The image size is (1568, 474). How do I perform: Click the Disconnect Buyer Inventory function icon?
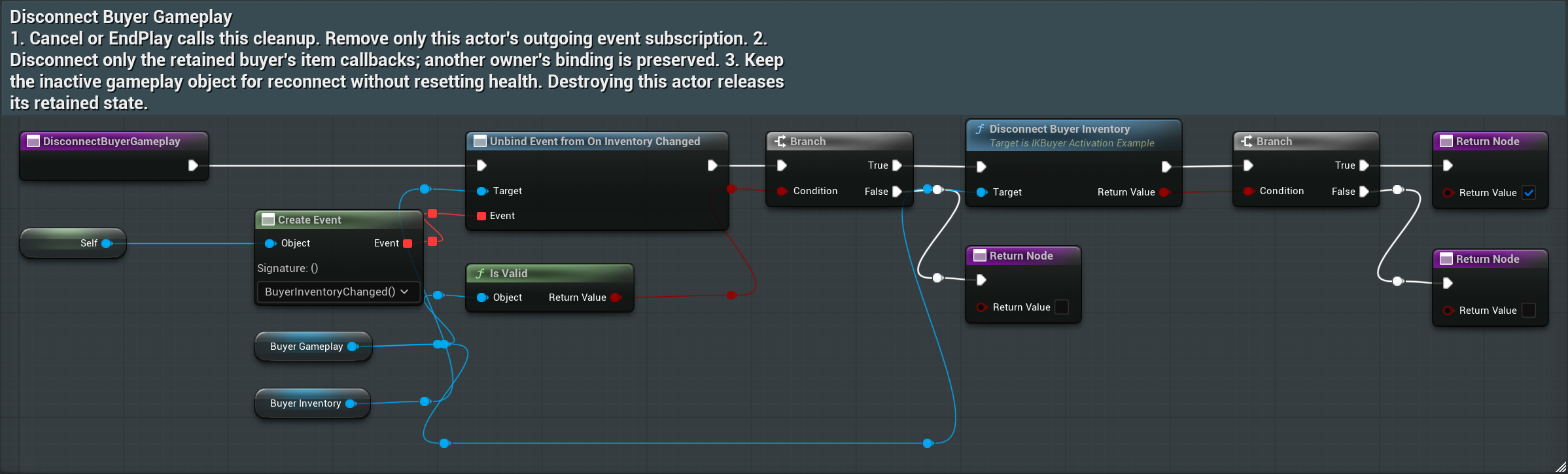point(980,129)
